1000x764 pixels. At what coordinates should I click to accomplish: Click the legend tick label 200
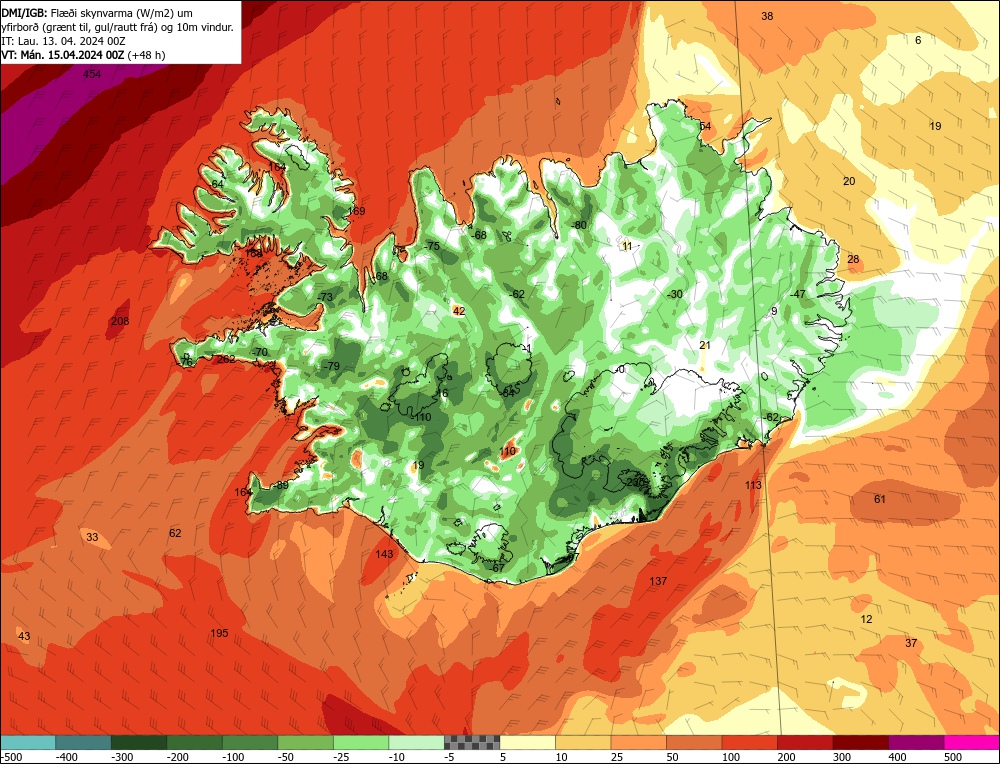pyautogui.click(x=786, y=757)
